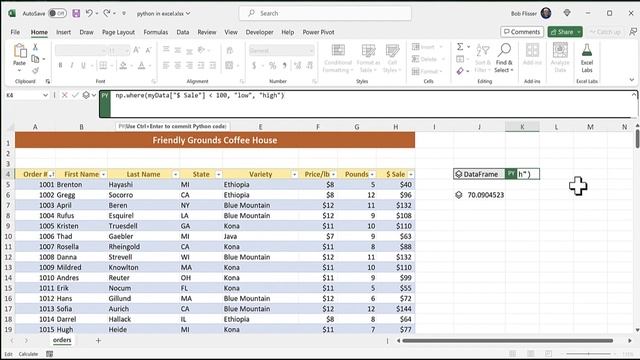Click the Bob Flisser account avatar

546,13
